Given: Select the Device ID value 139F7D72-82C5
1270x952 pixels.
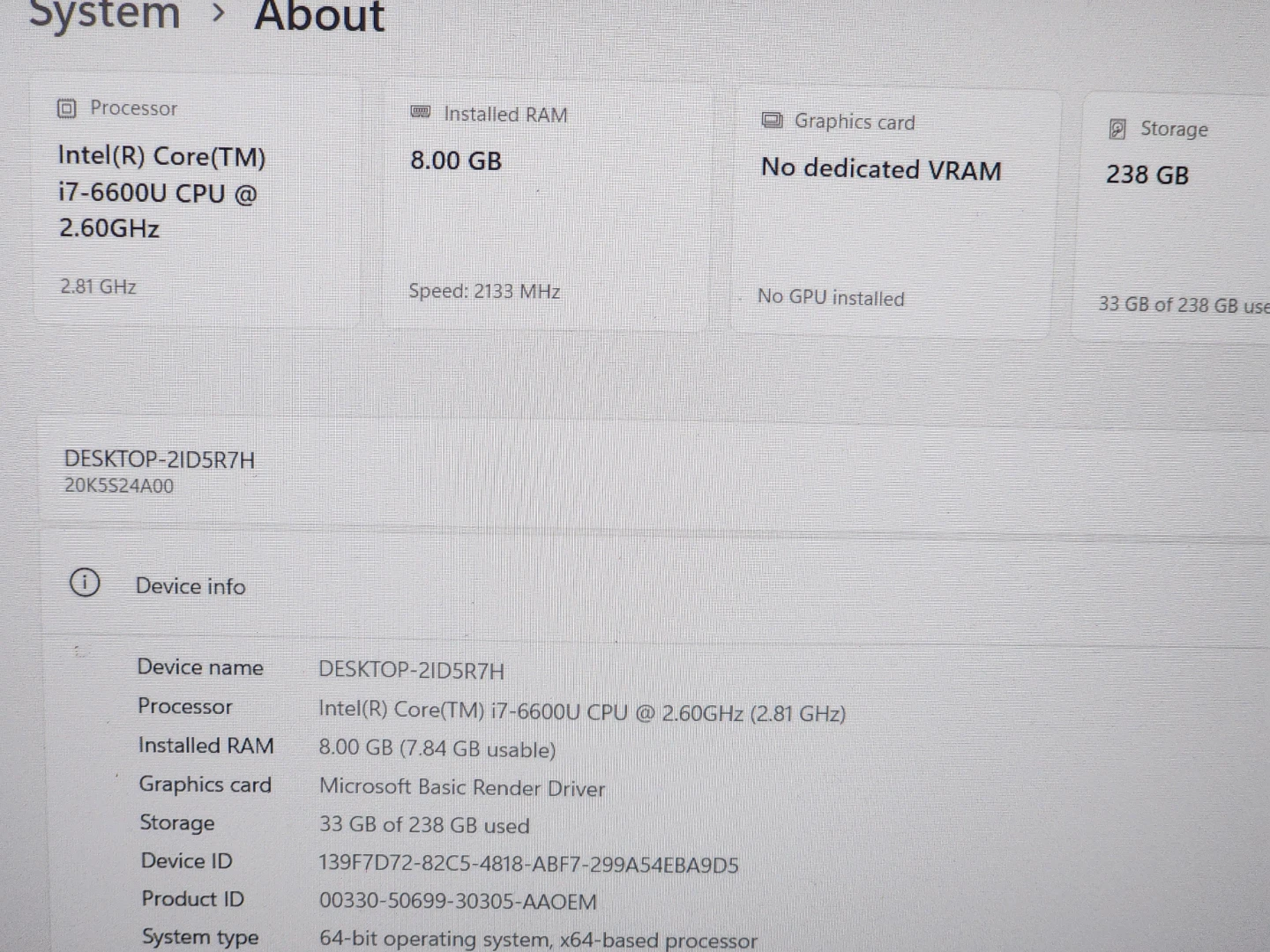Looking at the screenshot, I should tap(529, 864).
